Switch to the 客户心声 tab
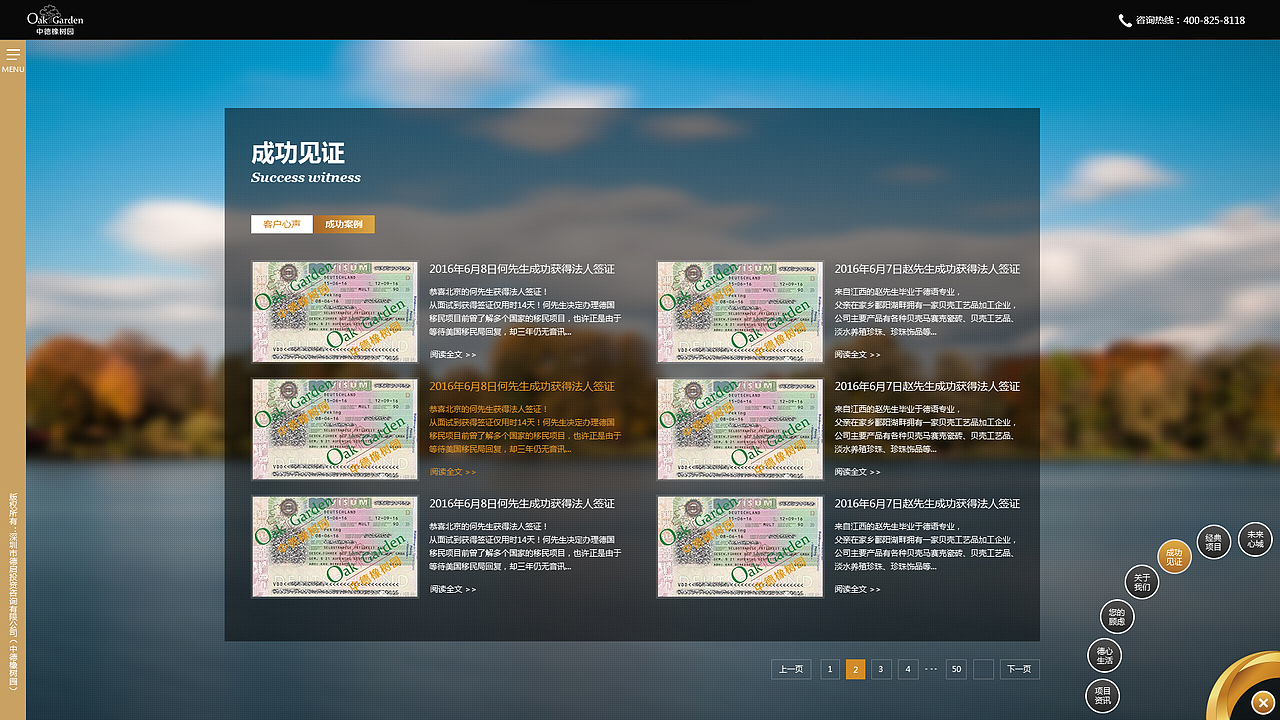The height and width of the screenshot is (720, 1280). [280, 224]
